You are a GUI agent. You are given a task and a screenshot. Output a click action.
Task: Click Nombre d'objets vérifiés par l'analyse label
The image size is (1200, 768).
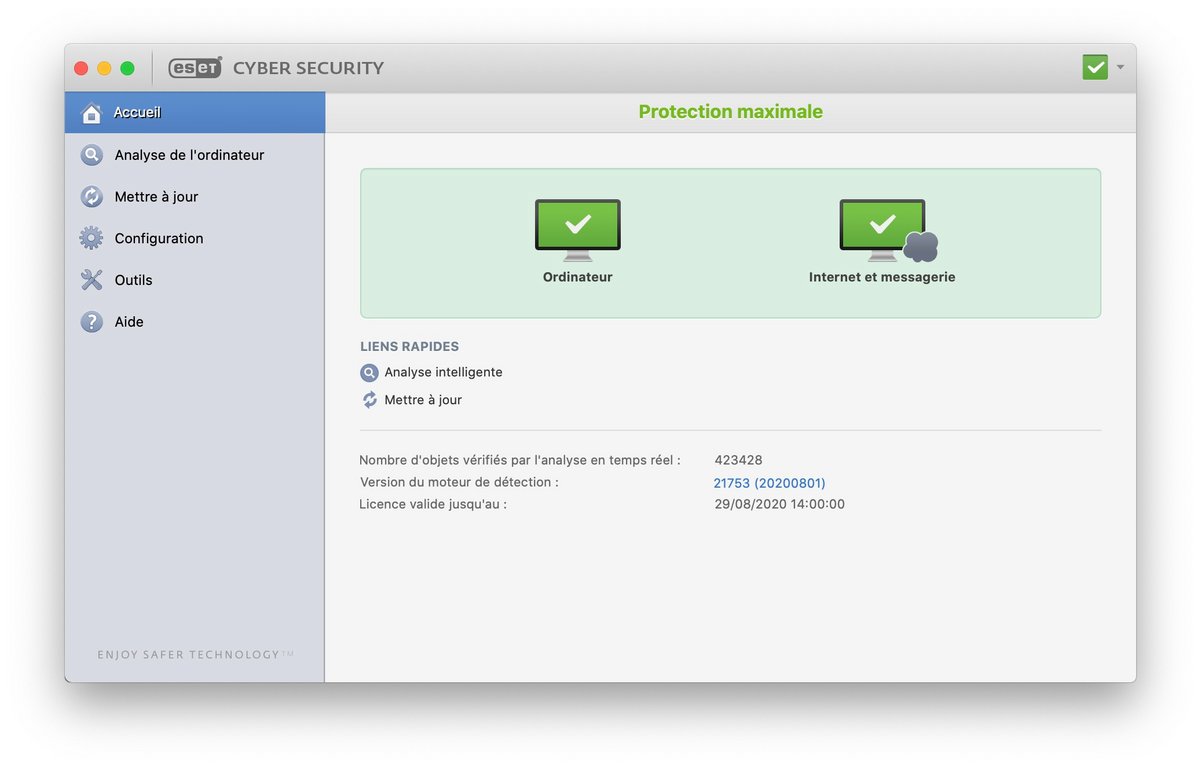[520, 460]
